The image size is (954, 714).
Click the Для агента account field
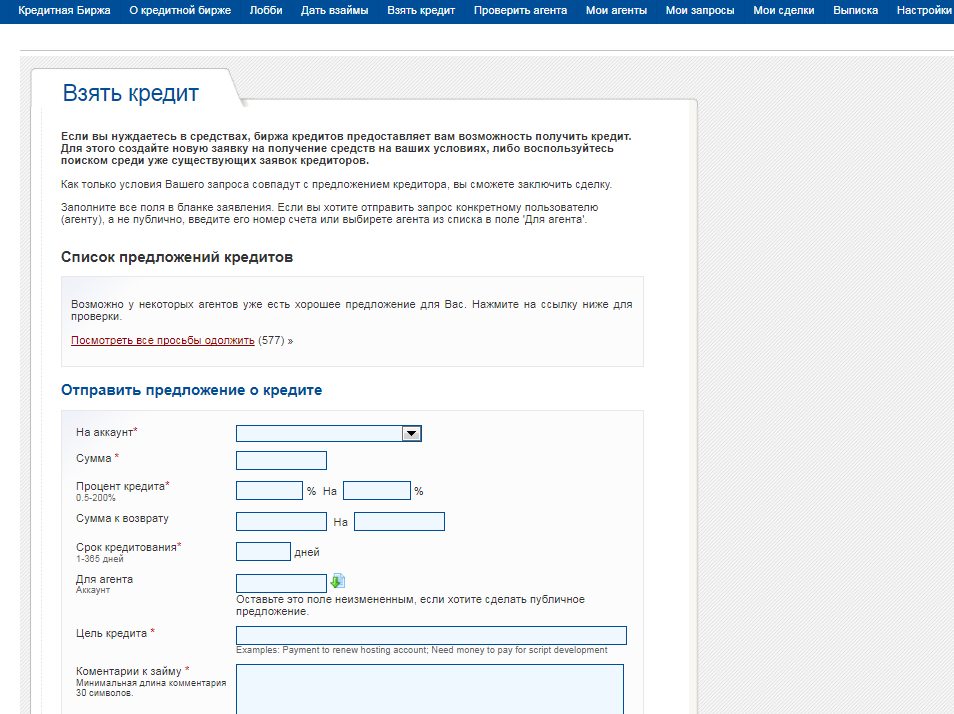[281, 583]
